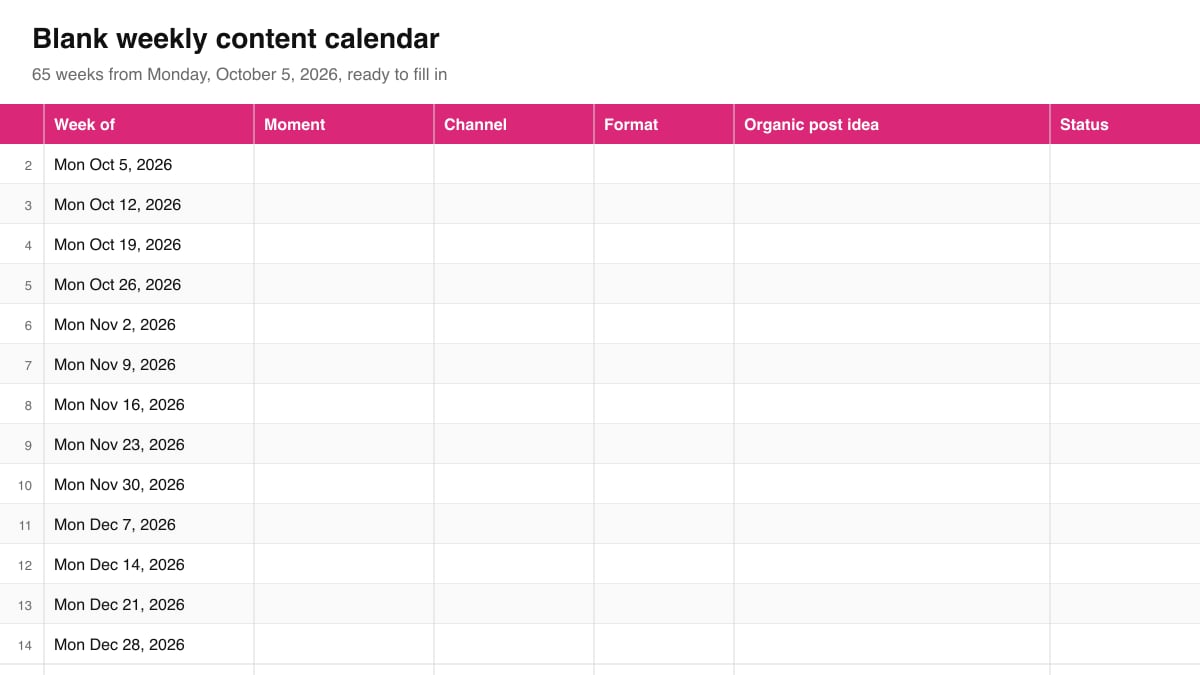The image size is (1200, 675).
Task: Click the '65 weeks from Monday' subtitle
Action: (240, 74)
